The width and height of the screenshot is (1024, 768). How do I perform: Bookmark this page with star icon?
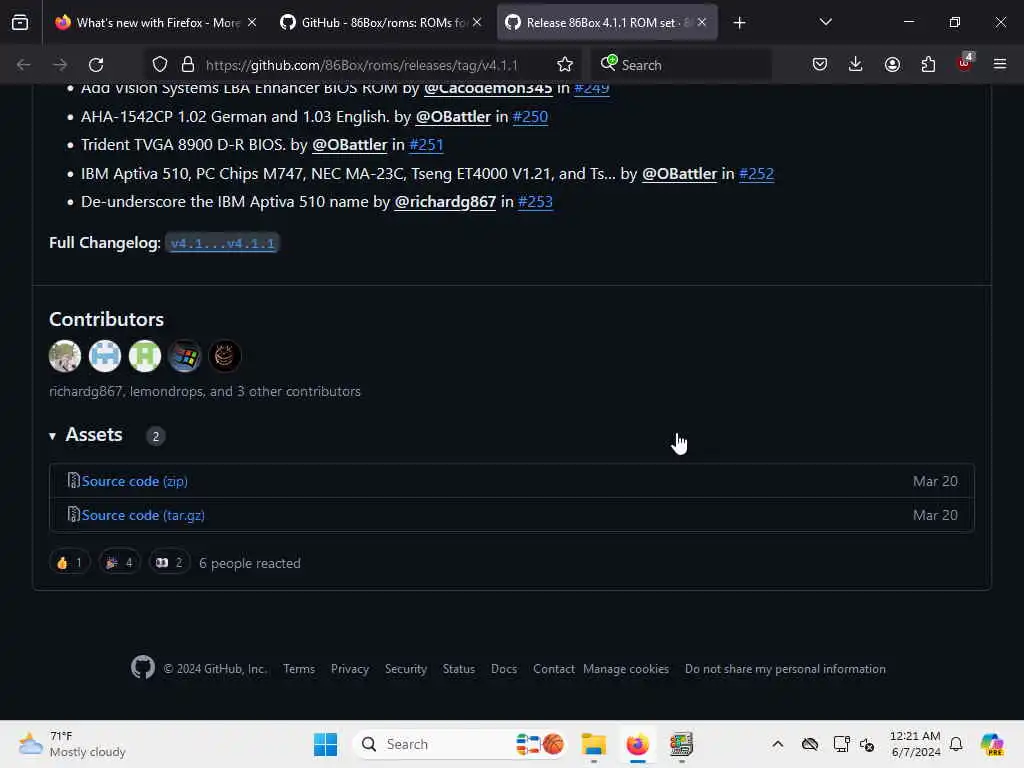coord(565,65)
